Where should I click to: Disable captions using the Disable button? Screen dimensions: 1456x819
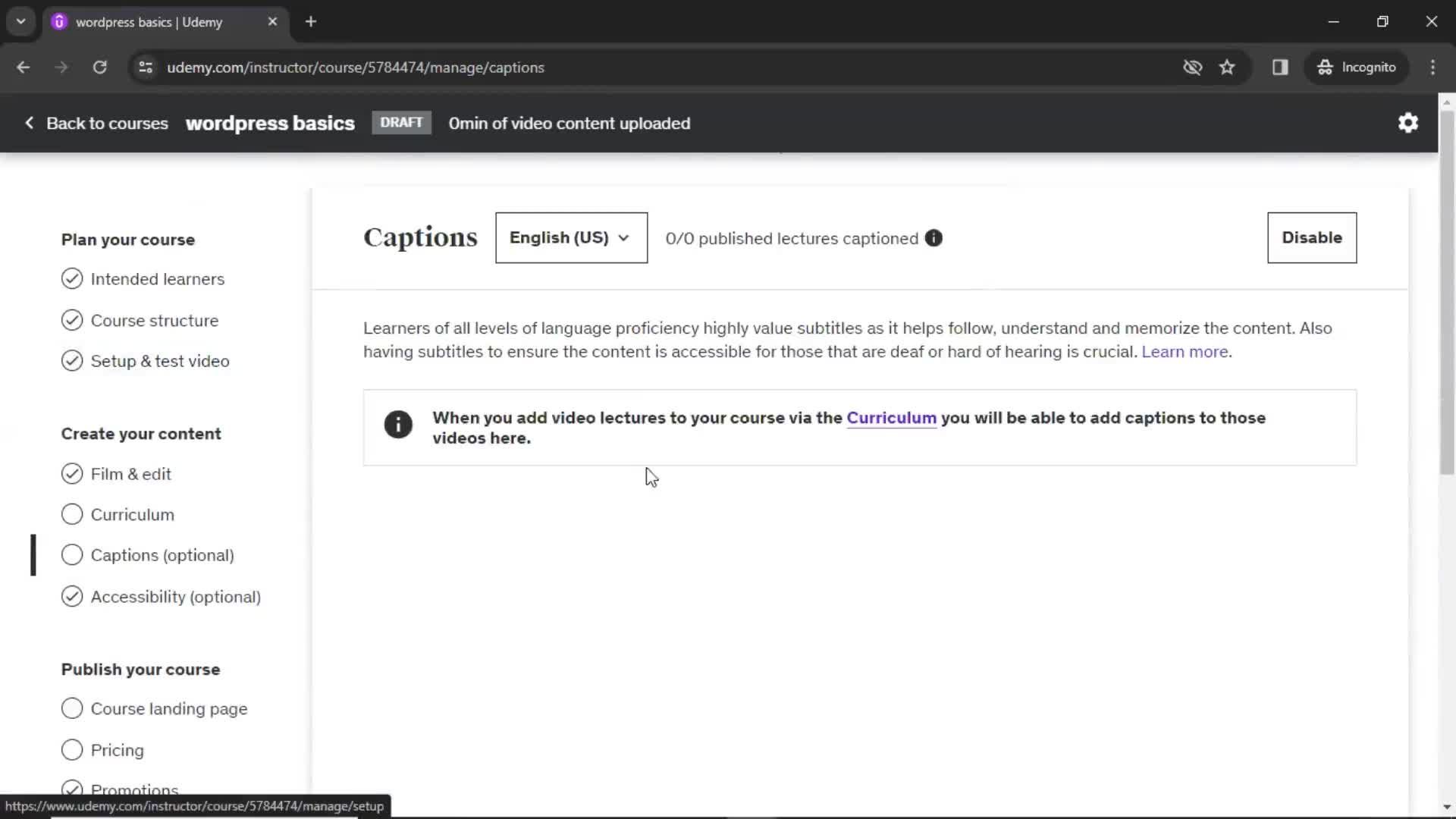1312,237
